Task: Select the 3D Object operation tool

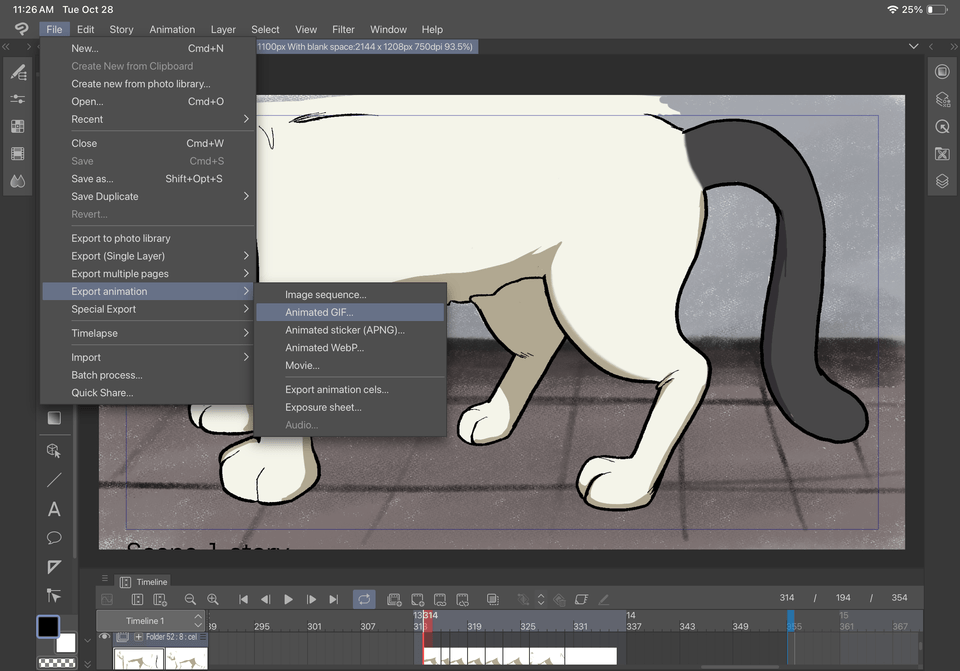Action: click(54, 451)
